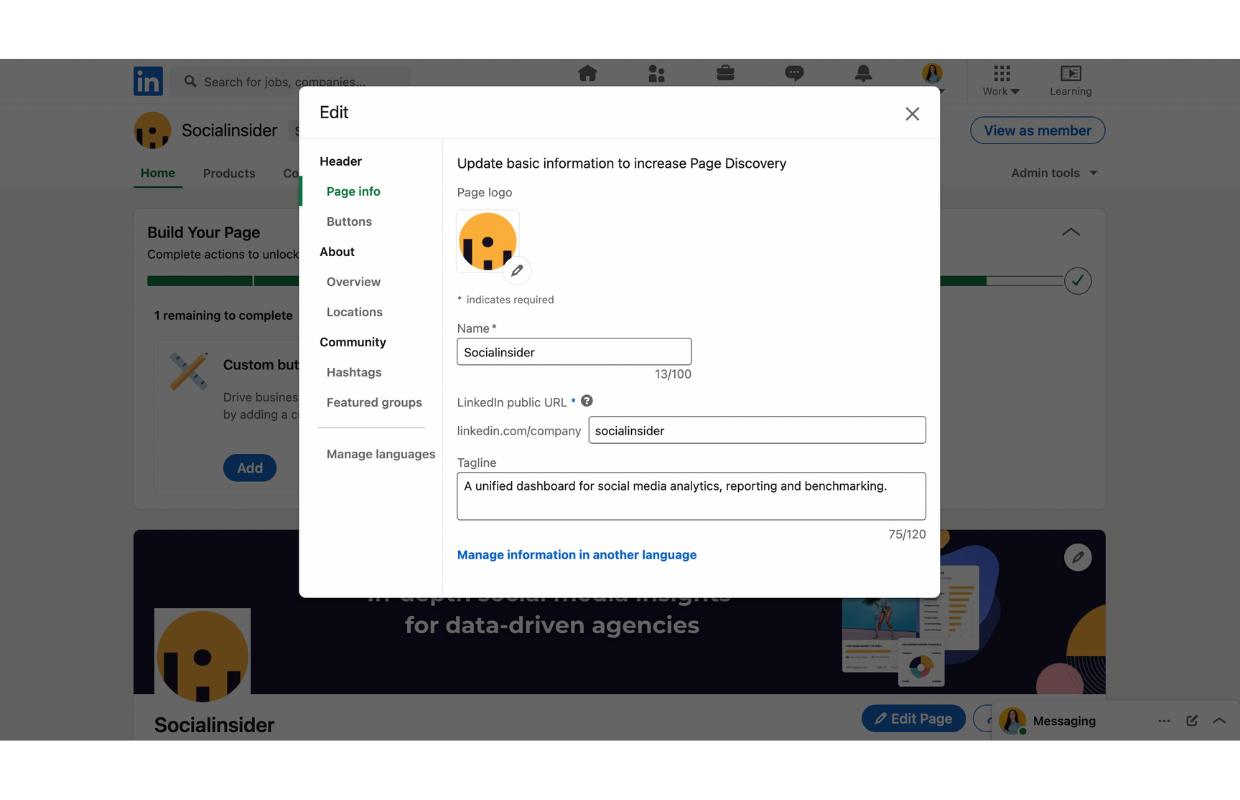The height and width of the screenshot is (800, 1240).
Task: Click the LinkedIn public URL field
Action: (x=757, y=430)
